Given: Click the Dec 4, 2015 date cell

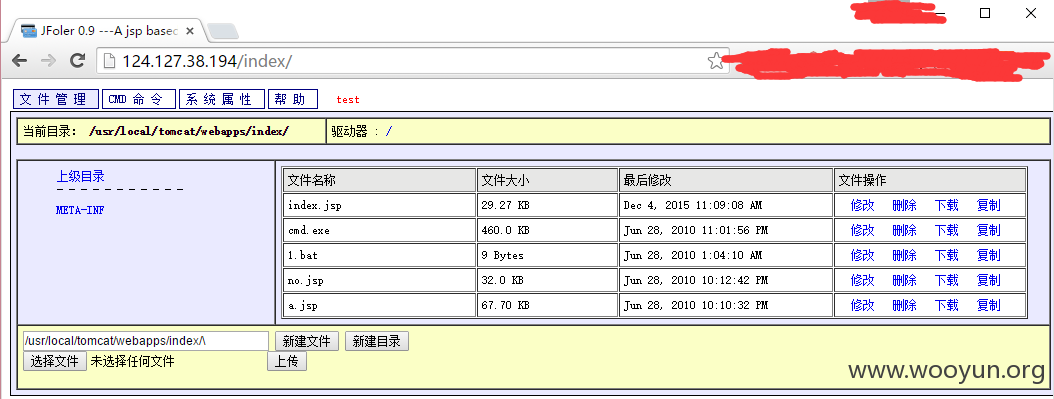Looking at the screenshot, I should point(726,206).
